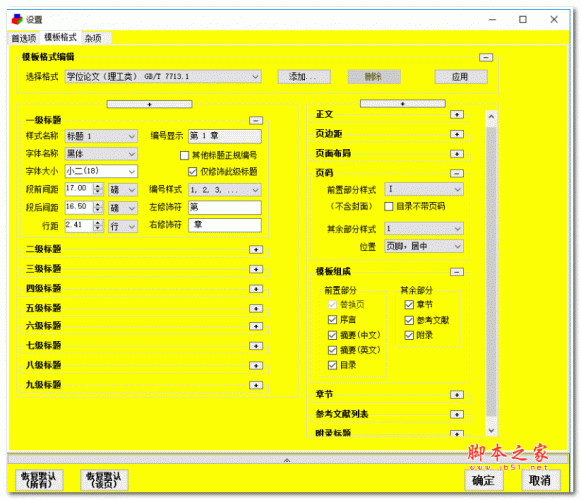The image size is (581, 500).
Task: Toggle the 摘要(中文) checkbox
Action: (332, 335)
